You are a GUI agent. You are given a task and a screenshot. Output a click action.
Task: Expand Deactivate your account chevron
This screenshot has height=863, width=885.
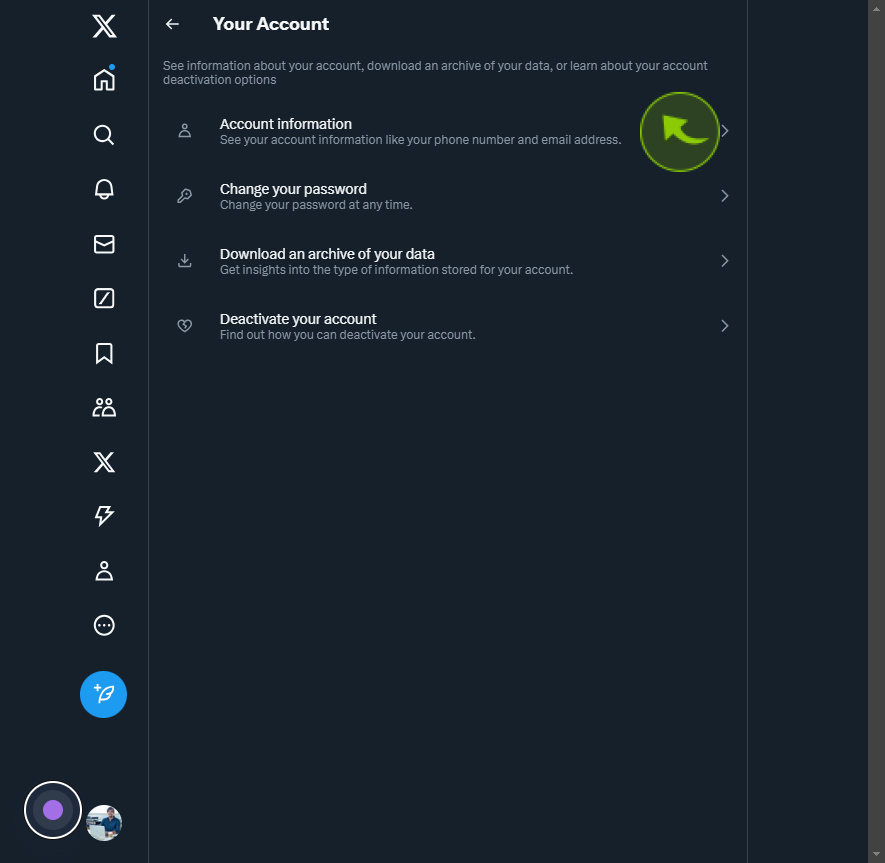[x=725, y=326]
